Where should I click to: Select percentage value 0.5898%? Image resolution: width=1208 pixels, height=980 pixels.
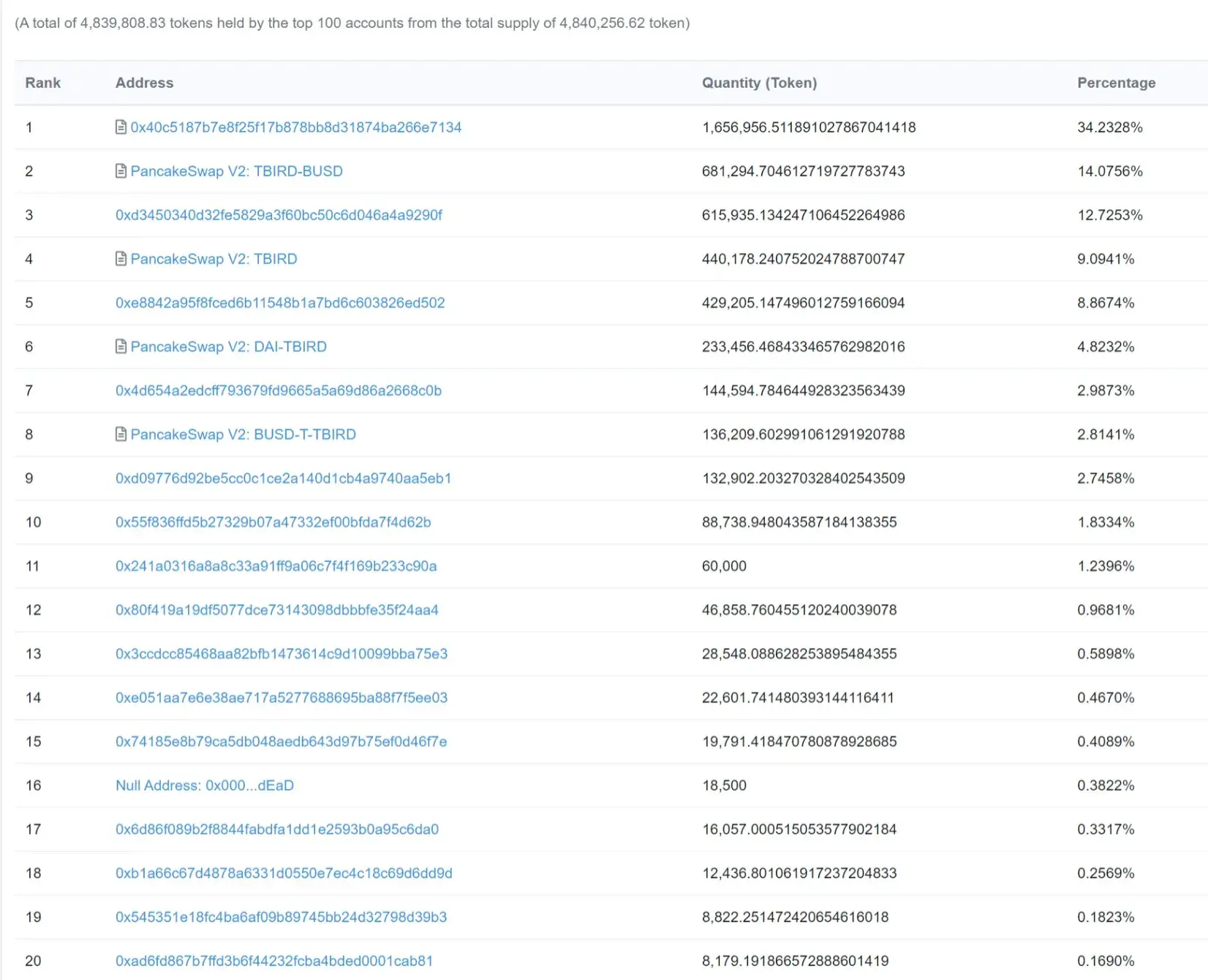point(1106,654)
